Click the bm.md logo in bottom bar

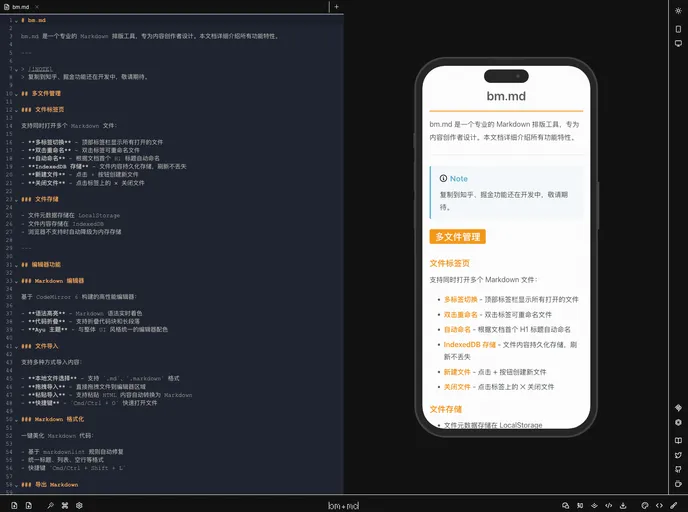coord(344,505)
